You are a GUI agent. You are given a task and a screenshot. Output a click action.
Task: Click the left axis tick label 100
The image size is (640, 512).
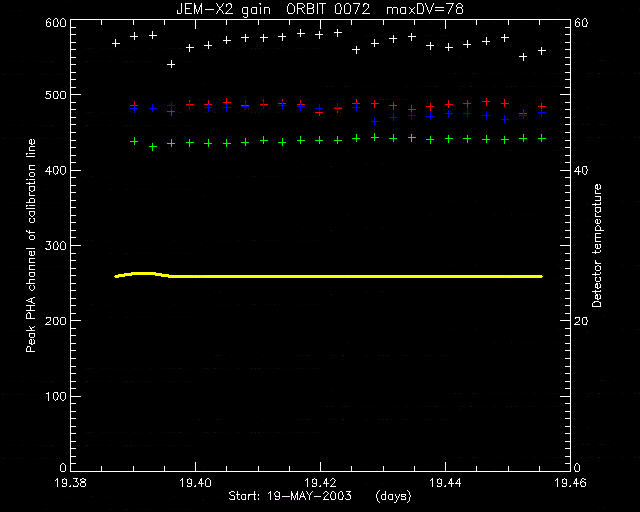(56, 396)
